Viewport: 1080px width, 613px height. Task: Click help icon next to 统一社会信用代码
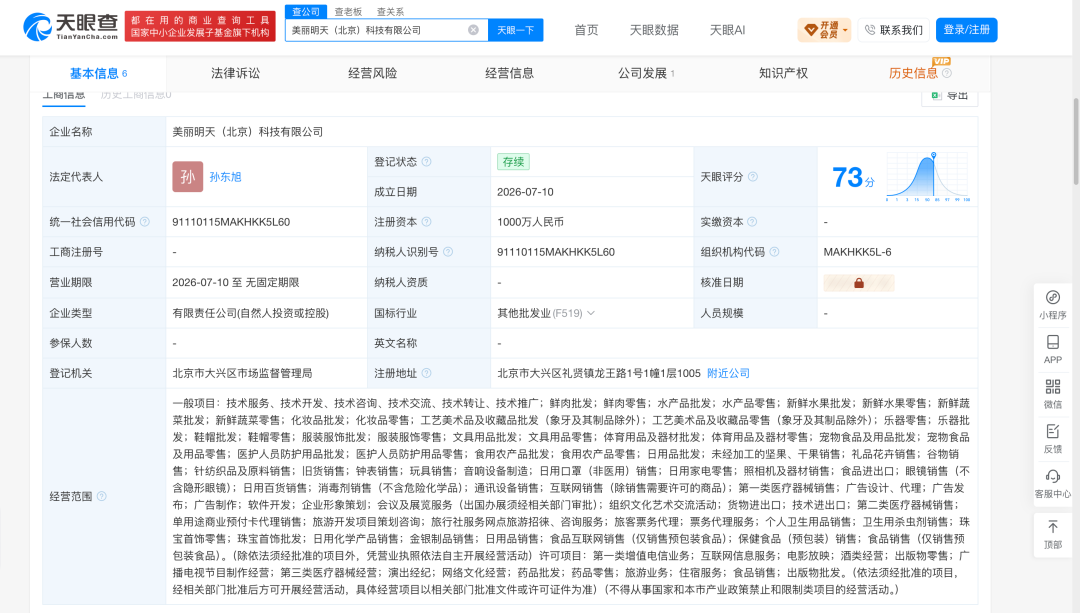coord(145,222)
